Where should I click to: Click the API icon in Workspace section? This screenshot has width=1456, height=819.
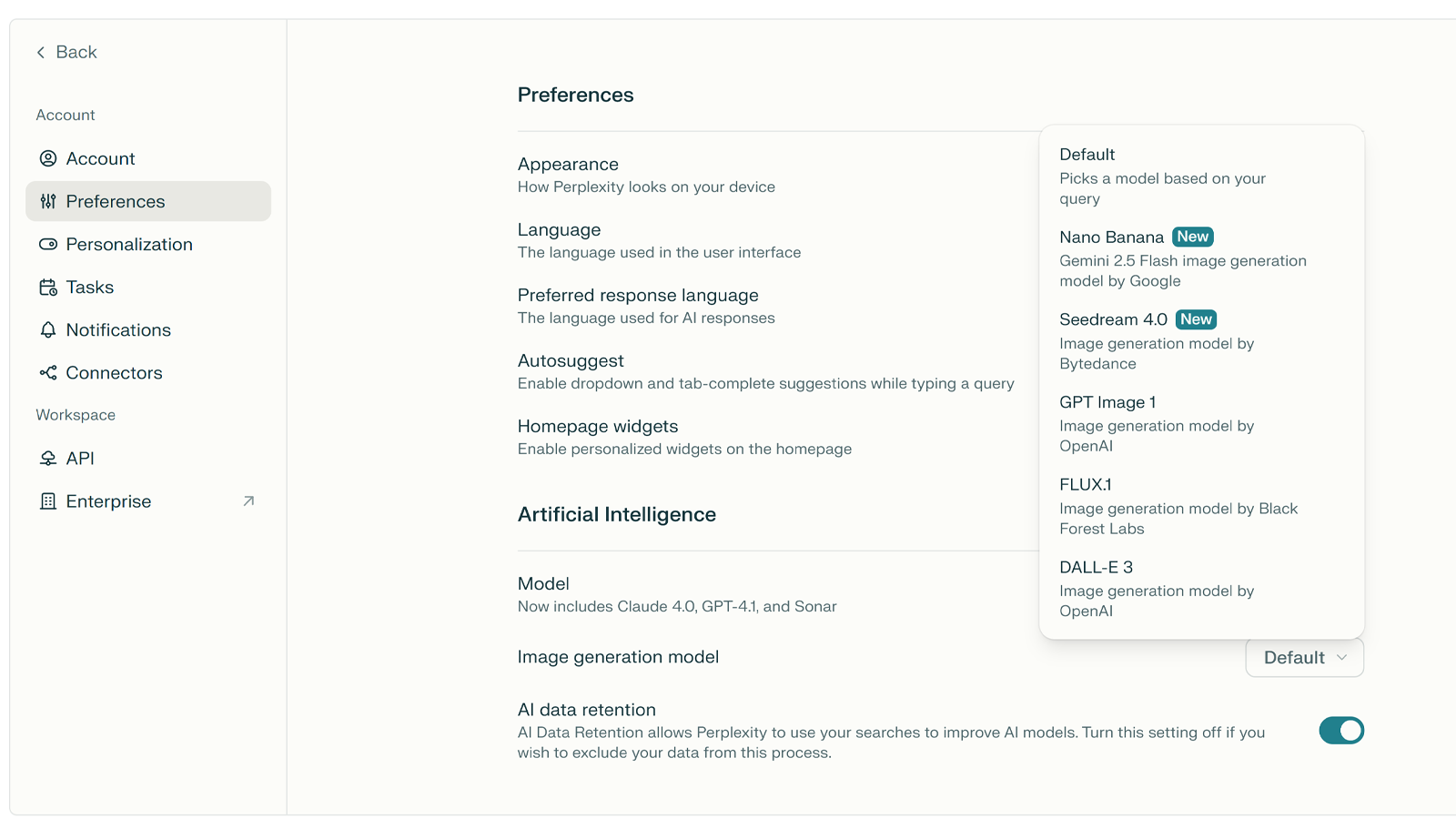pos(48,459)
